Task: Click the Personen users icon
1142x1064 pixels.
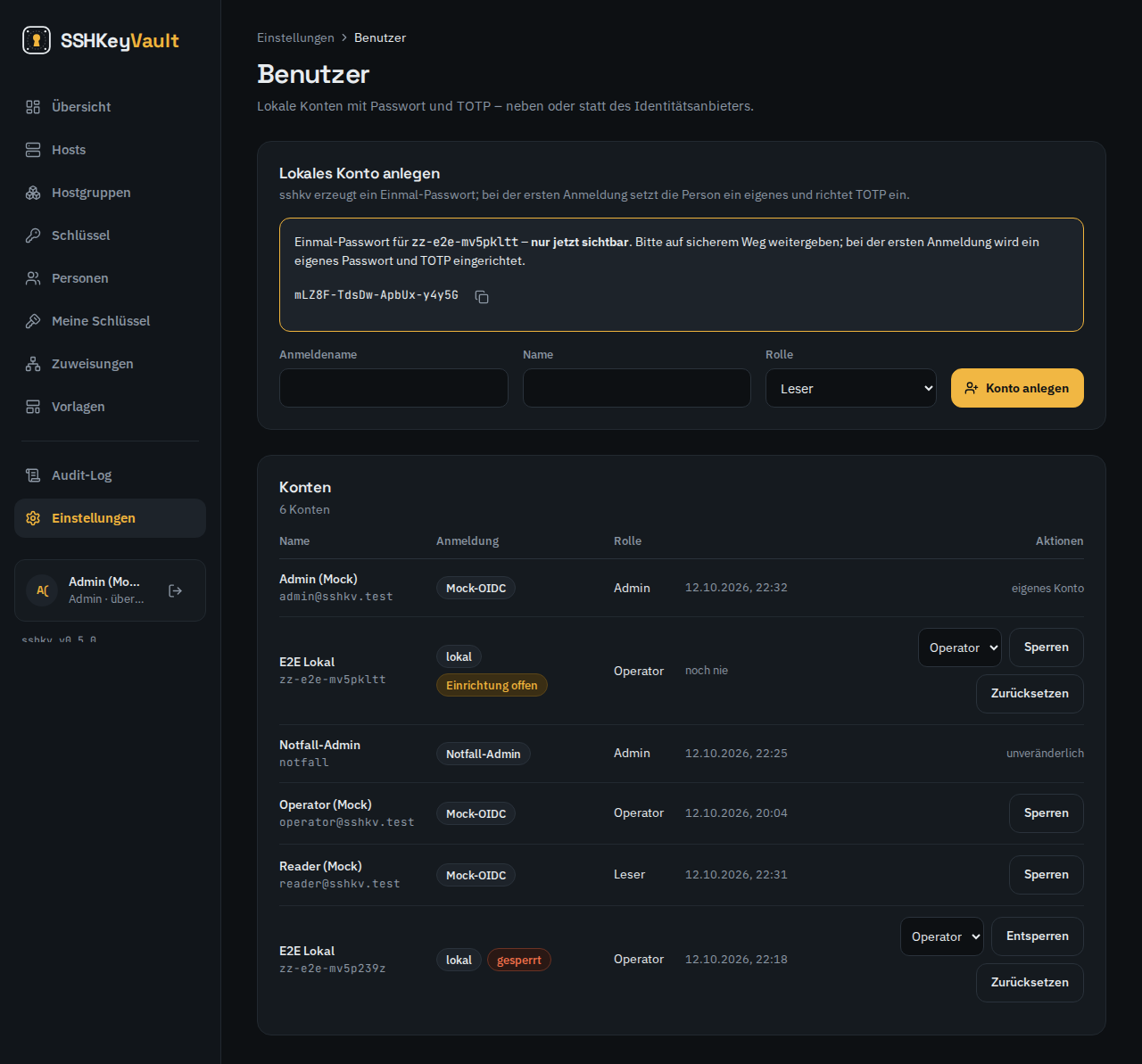Action: 33,278
